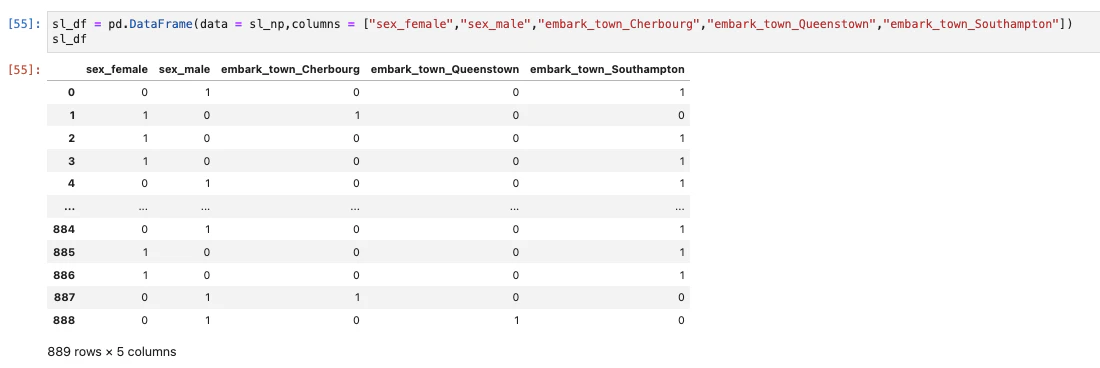Image resolution: width=1100 pixels, height=368 pixels.
Task: Click the embark_town_Queenstown column header
Action: (x=445, y=69)
